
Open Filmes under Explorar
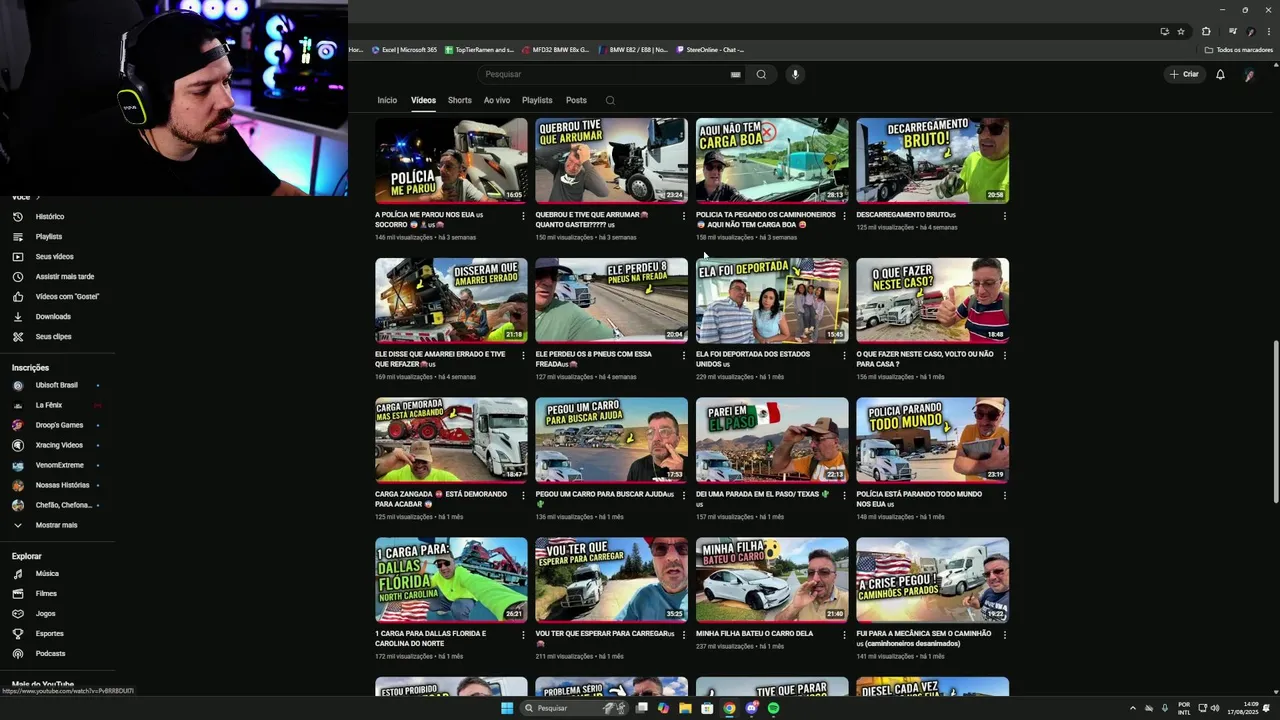(46, 594)
